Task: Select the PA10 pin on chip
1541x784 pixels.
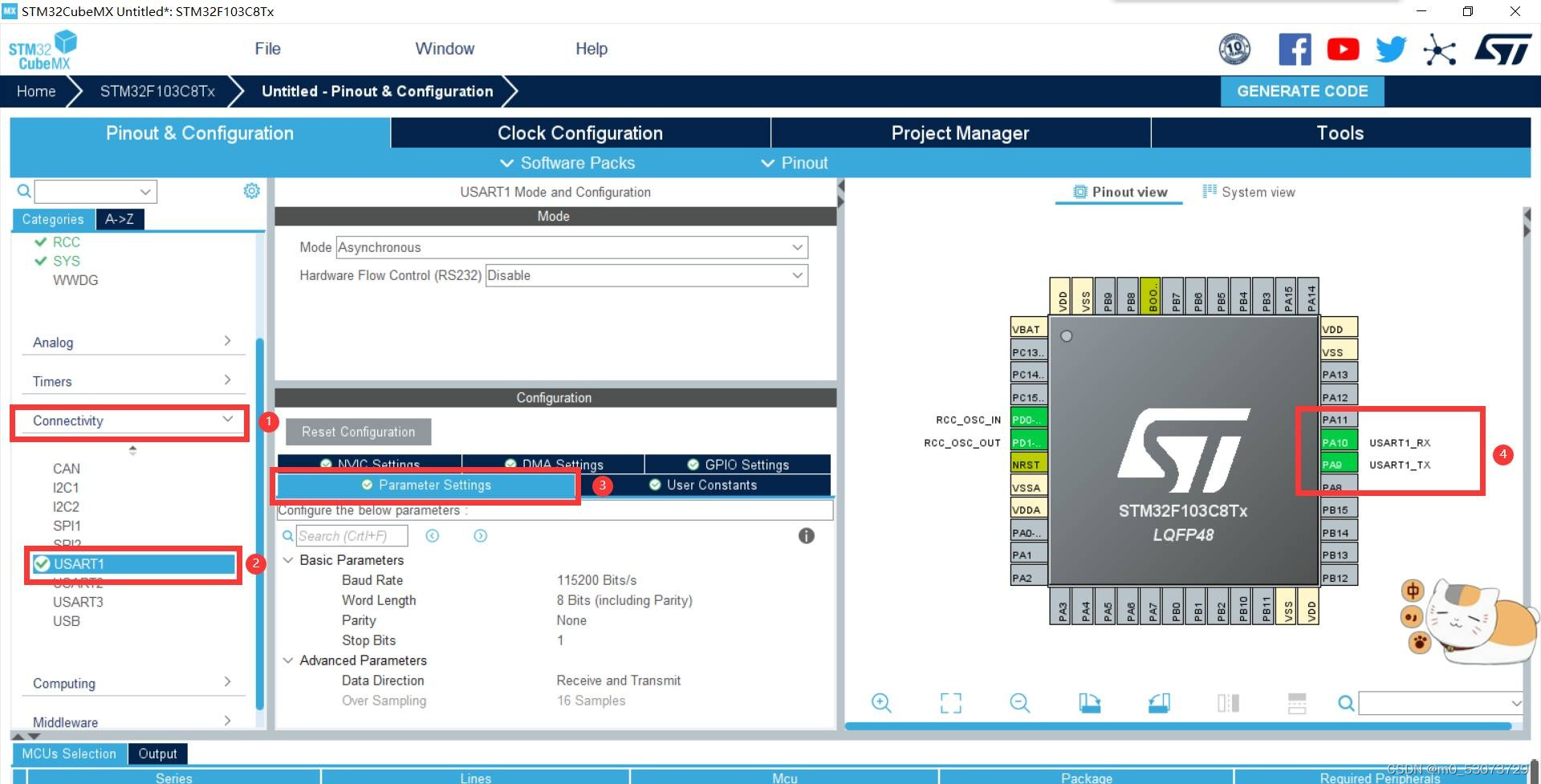Action: (1339, 442)
